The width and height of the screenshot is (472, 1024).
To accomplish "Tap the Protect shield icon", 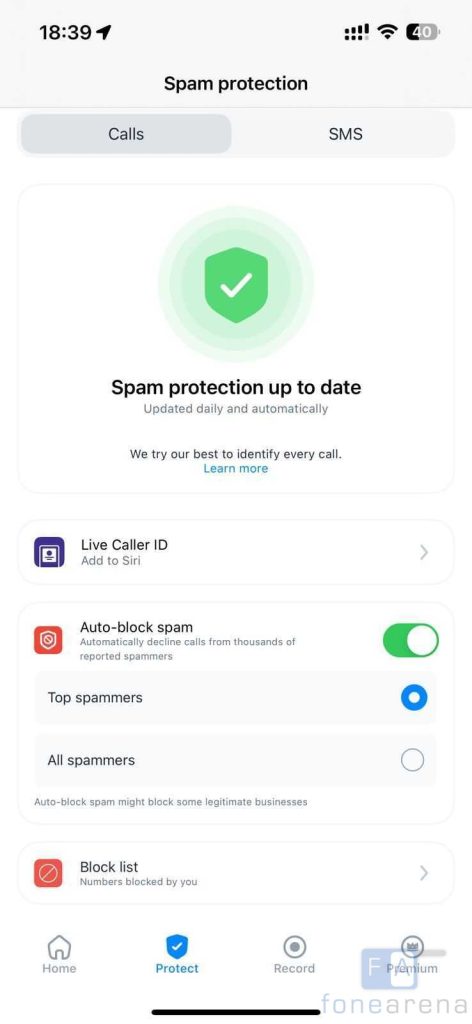I will [x=177, y=946].
